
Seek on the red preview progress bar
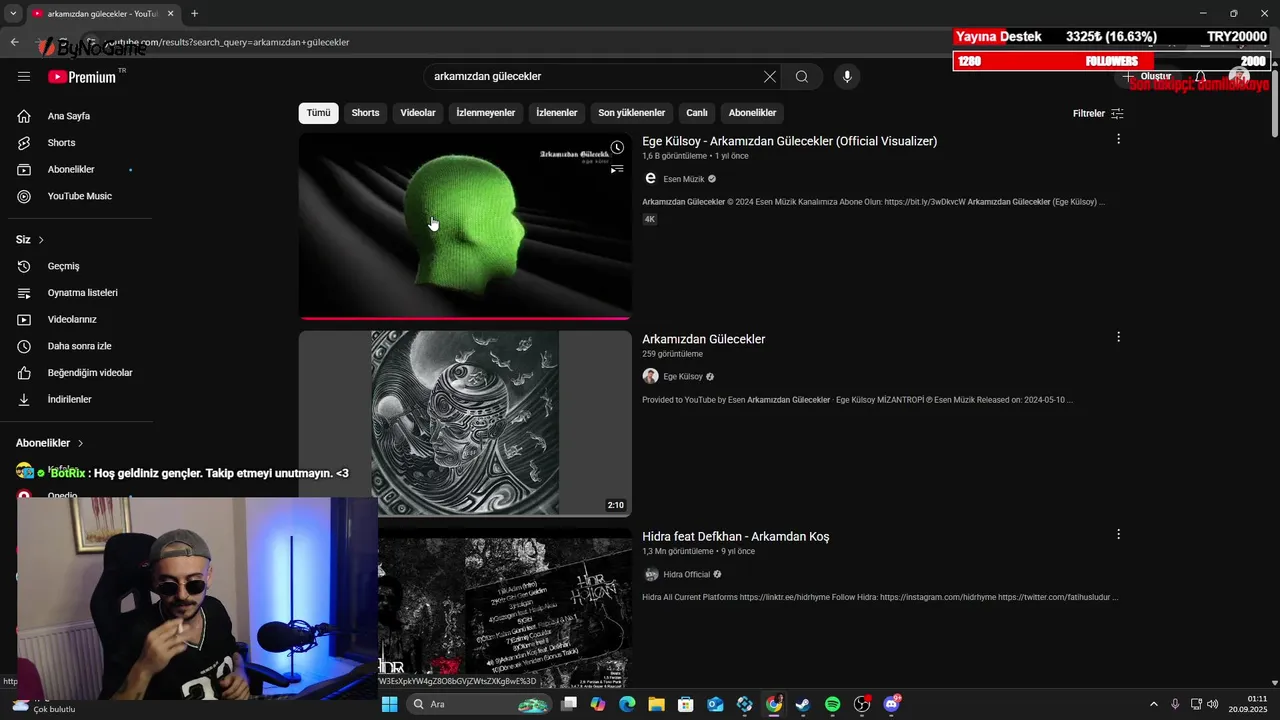pos(465,318)
